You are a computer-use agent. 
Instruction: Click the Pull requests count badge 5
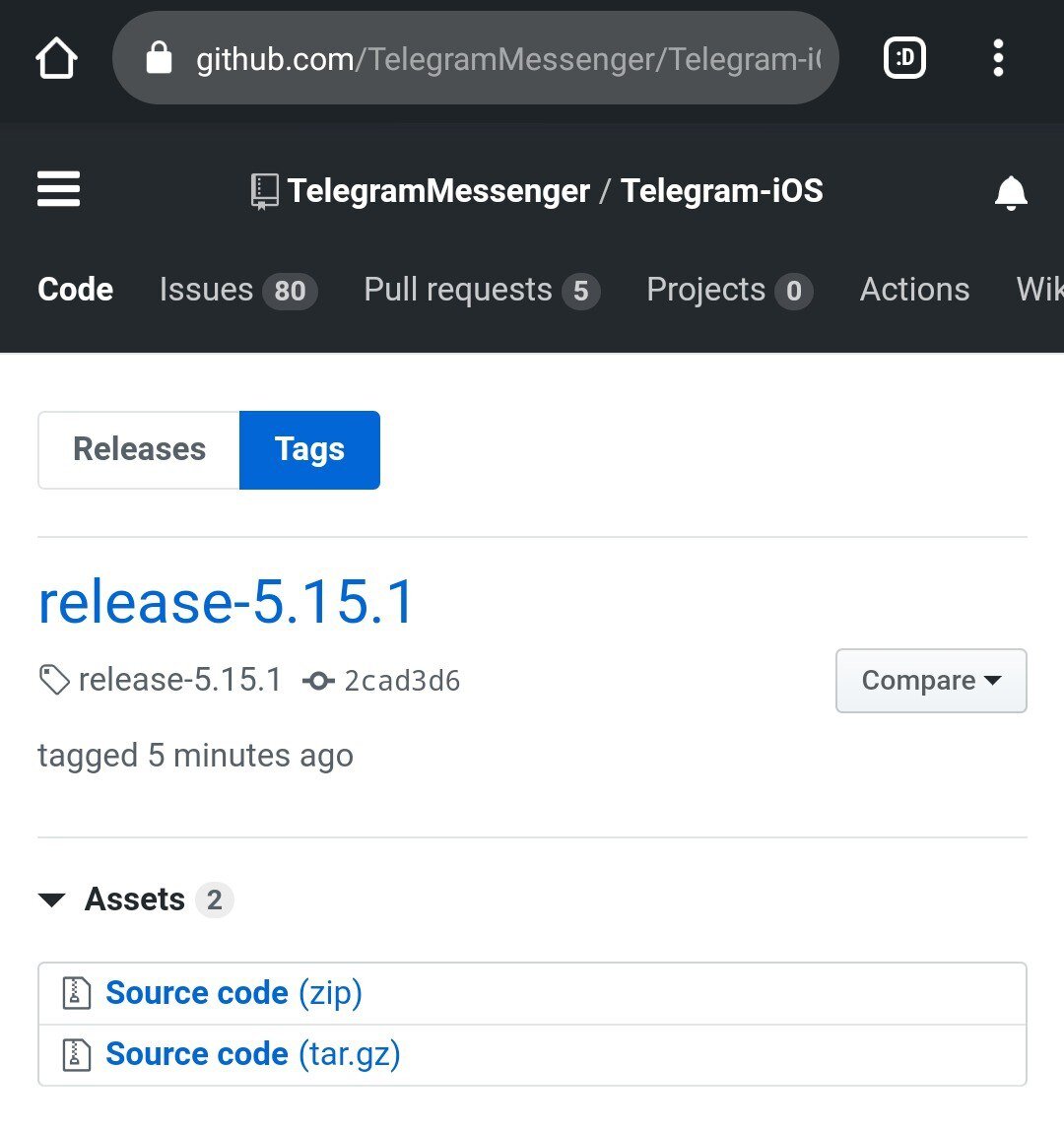click(581, 291)
